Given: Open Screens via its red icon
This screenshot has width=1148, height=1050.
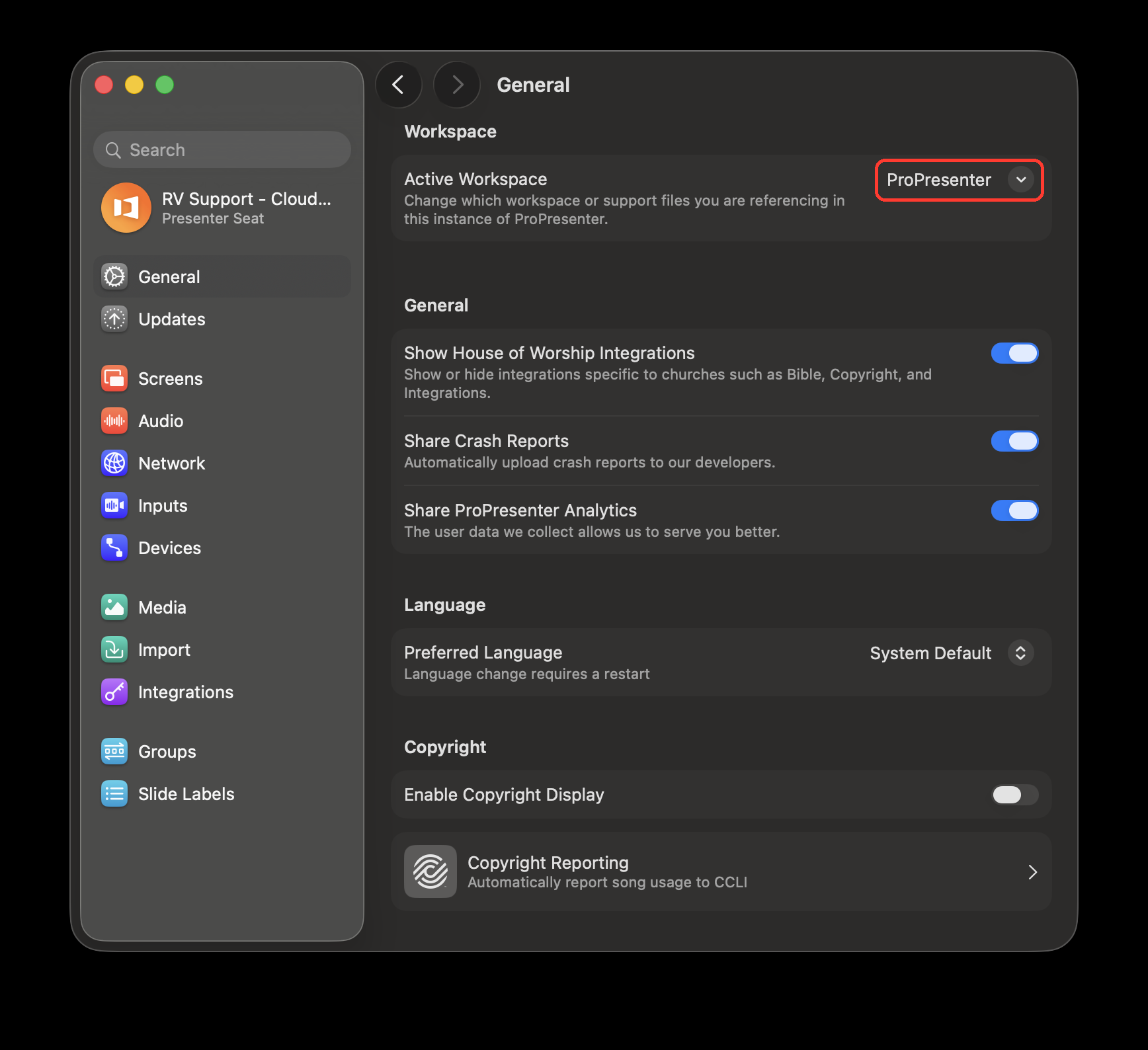Looking at the screenshot, I should [114, 378].
